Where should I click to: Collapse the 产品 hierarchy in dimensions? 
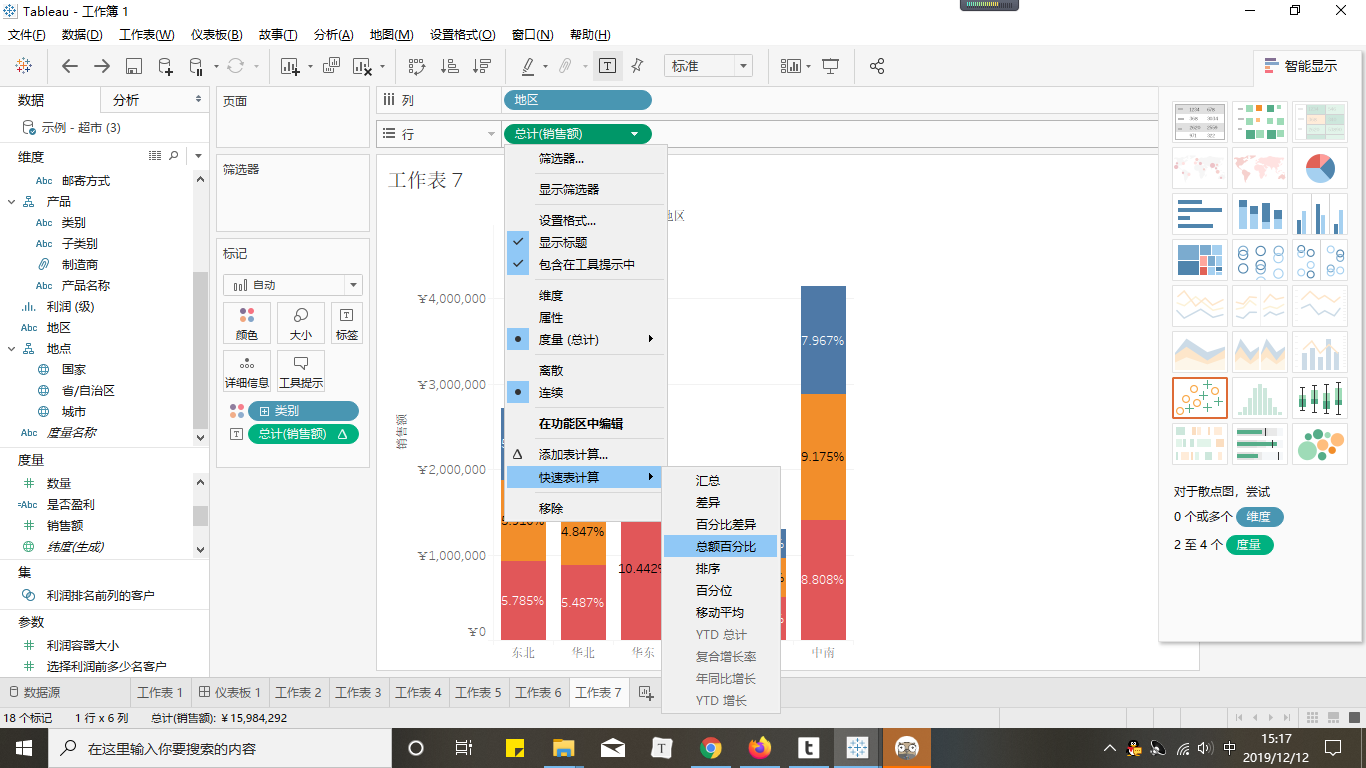click(x=12, y=202)
